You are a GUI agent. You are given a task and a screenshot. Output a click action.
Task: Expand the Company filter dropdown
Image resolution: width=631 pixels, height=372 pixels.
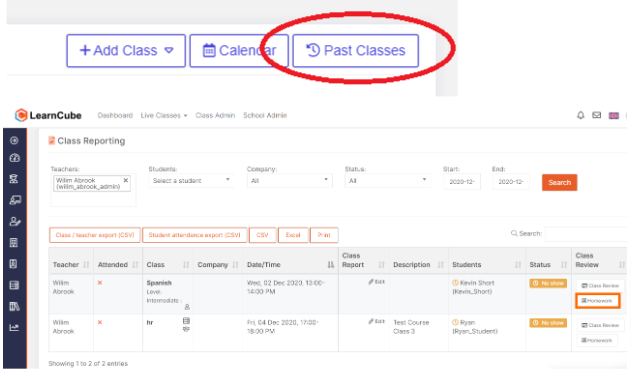coord(289,180)
